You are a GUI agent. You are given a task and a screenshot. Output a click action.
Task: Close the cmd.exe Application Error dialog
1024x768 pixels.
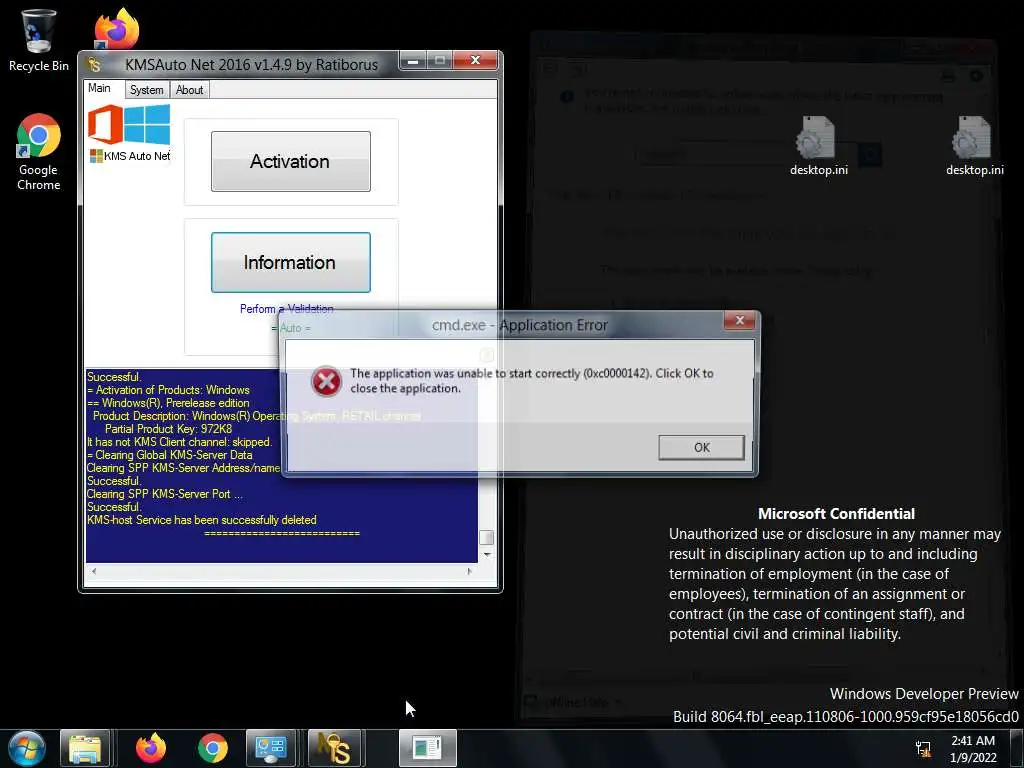(x=739, y=320)
